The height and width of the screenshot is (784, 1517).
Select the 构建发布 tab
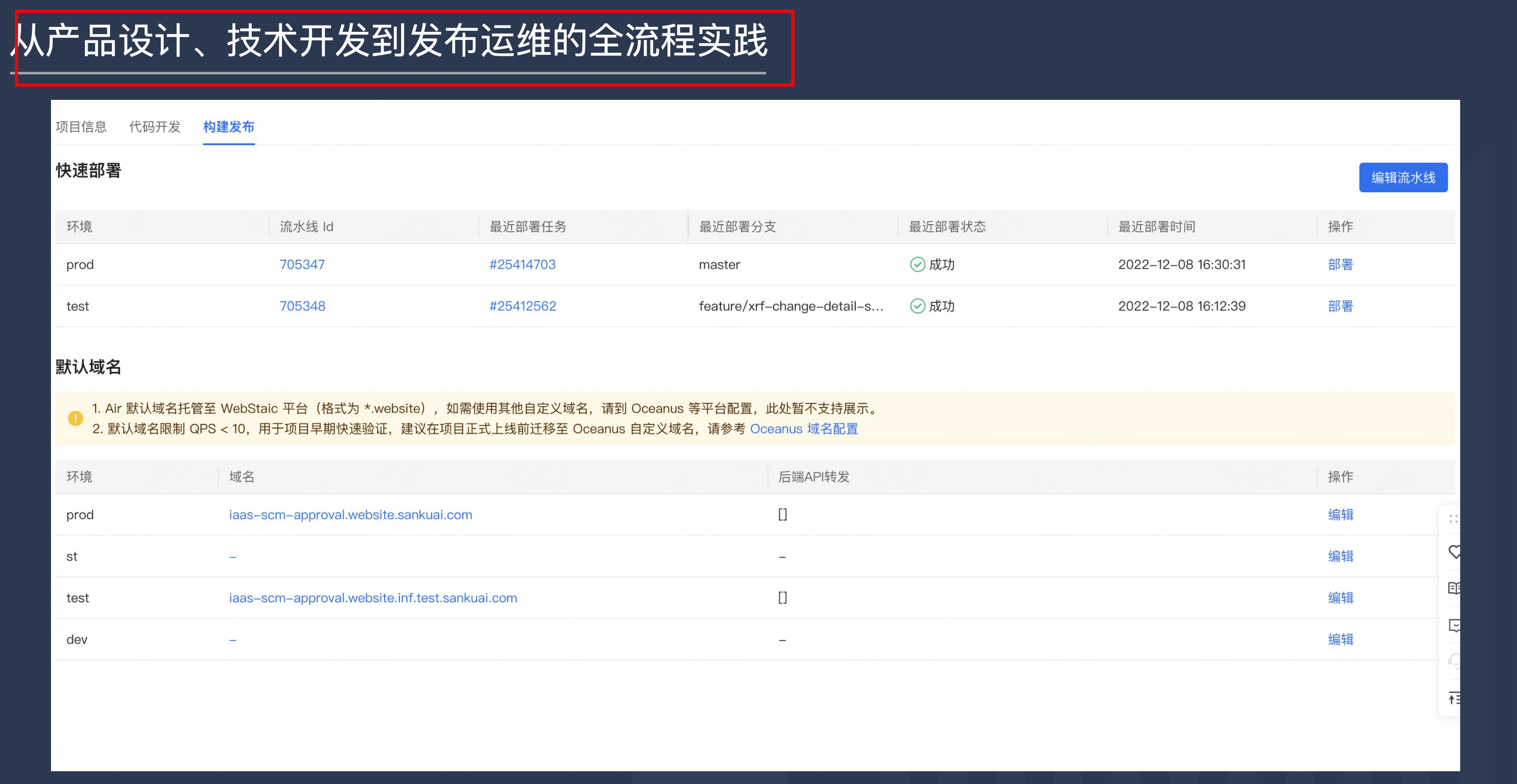pos(228,126)
